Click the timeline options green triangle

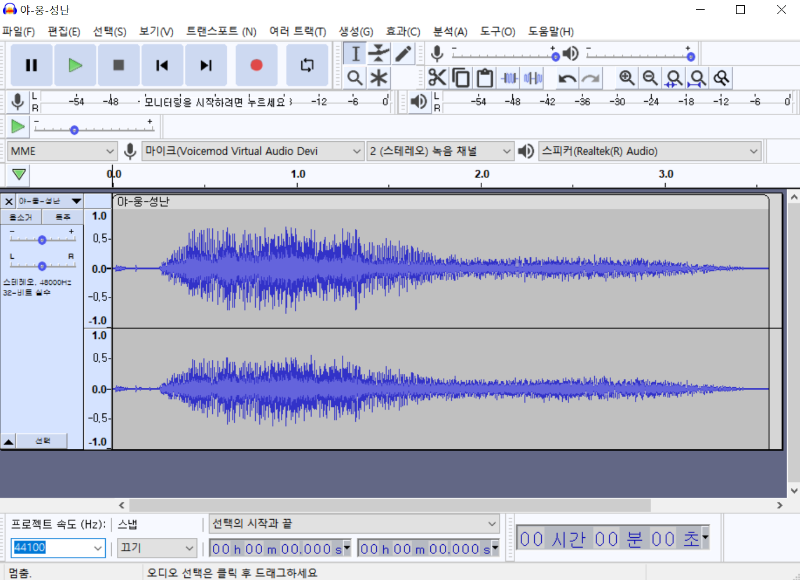click(19, 174)
